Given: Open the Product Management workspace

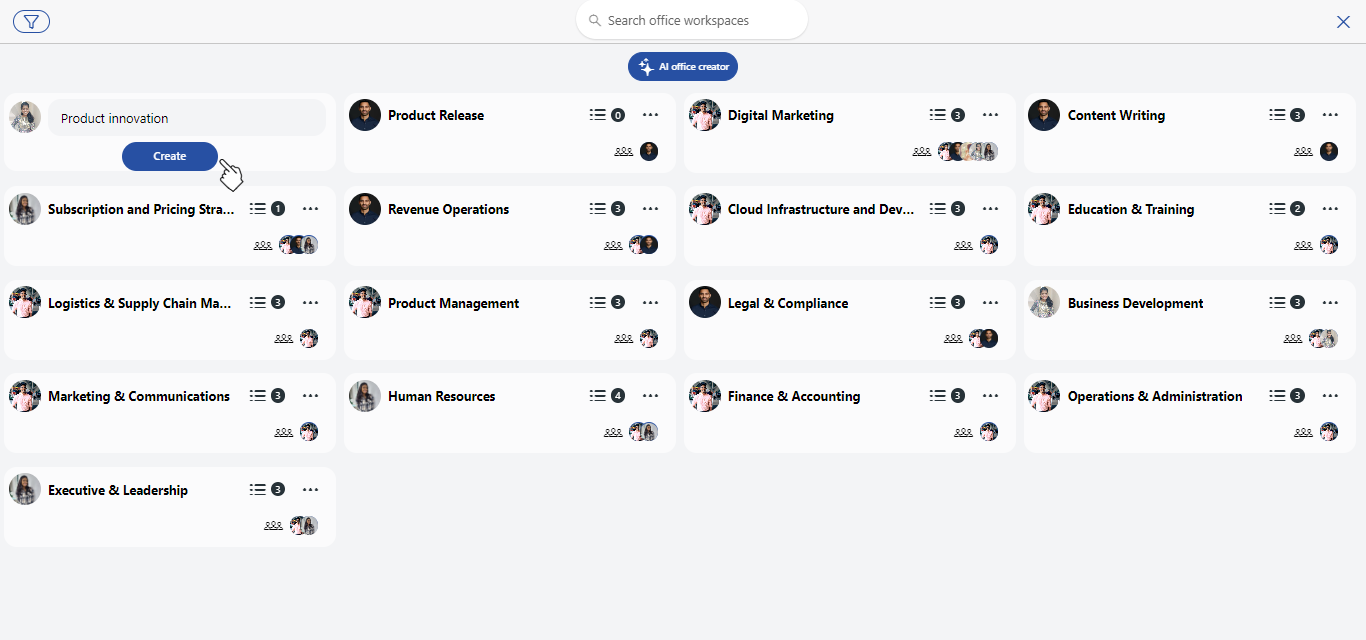Looking at the screenshot, I should 453,303.
